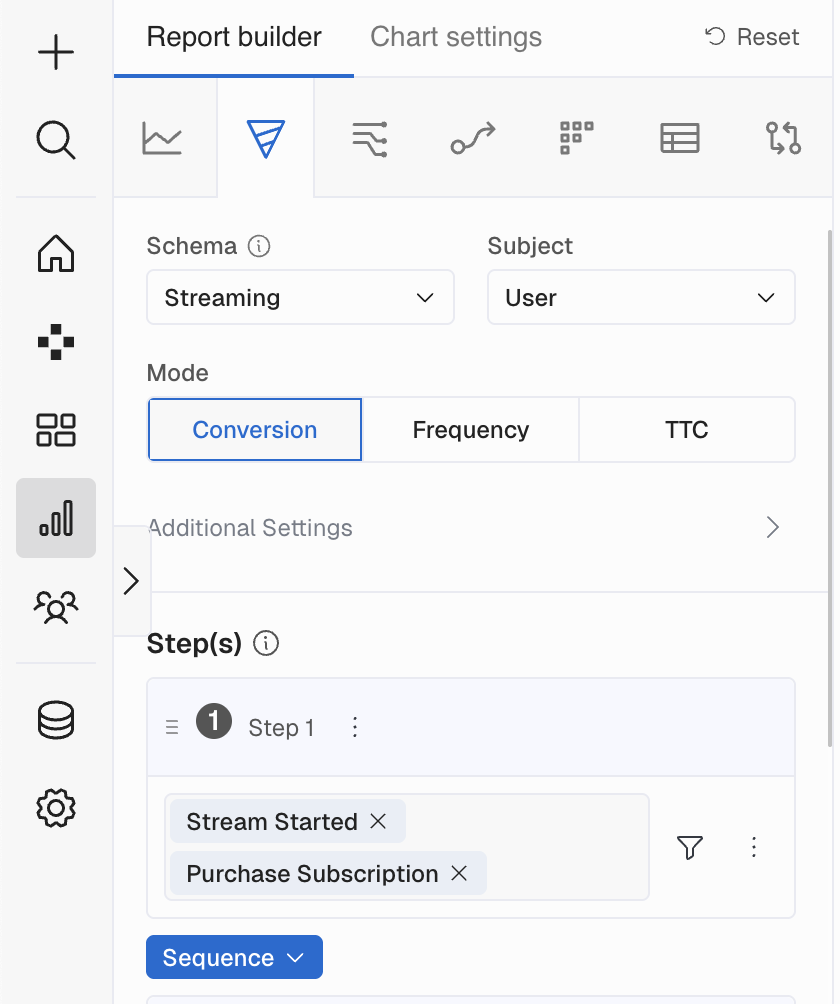Select the funnel report type icon
840x1004 pixels.
tap(266, 138)
